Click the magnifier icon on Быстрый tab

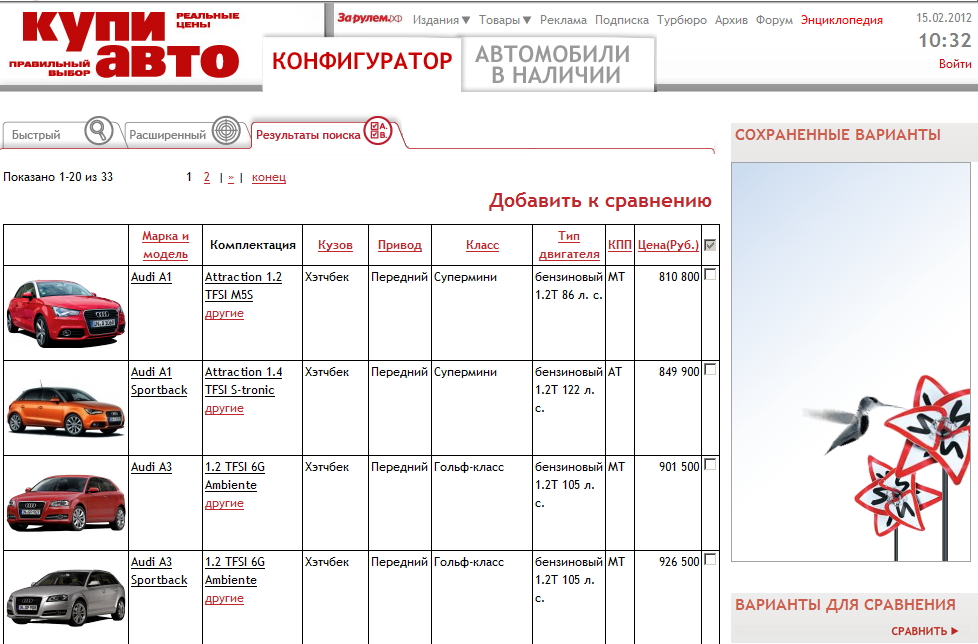tap(98, 131)
